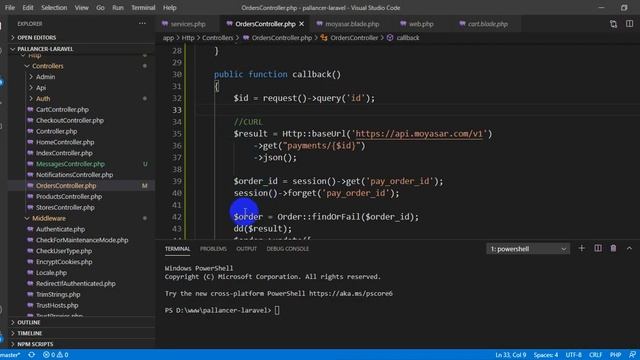640x360 pixels.
Task: Expand the Outline section
Action: 29,322
